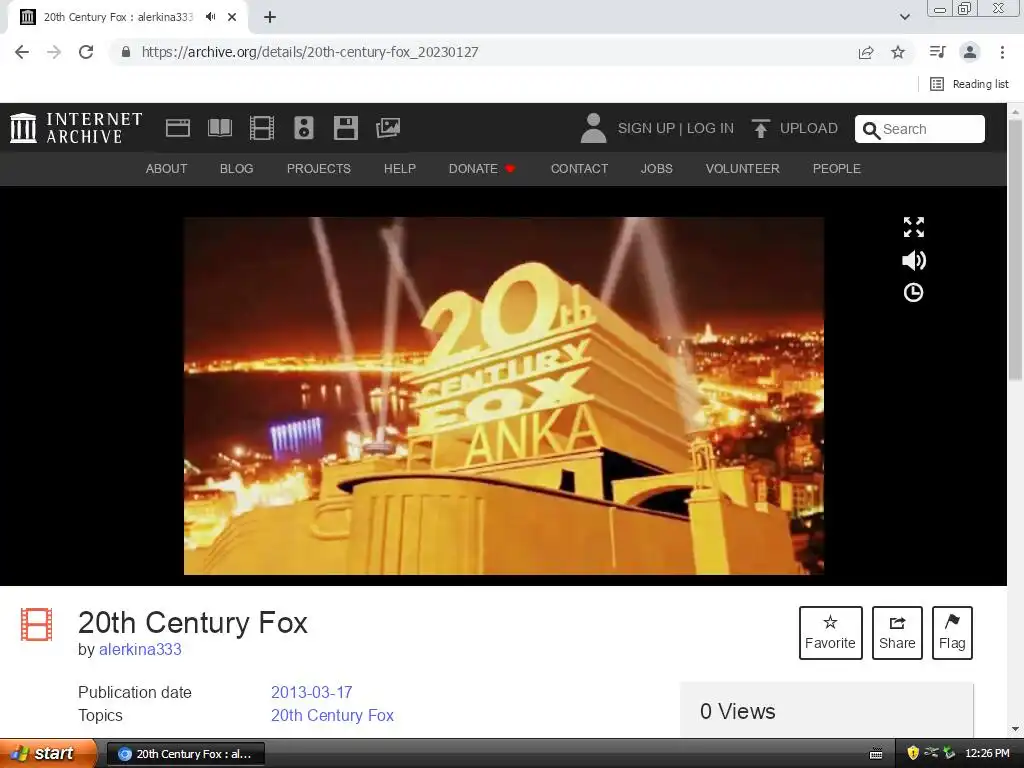The width and height of the screenshot is (1024, 768).
Task: Expand the tab search chevron
Action: [904, 17]
